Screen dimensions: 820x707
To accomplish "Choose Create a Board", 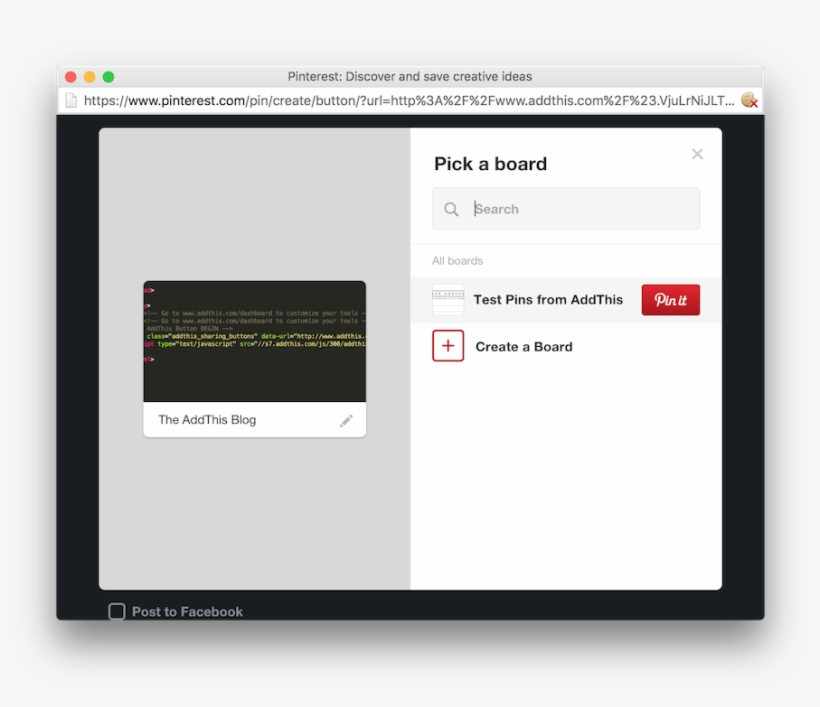I will click(523, 347).
